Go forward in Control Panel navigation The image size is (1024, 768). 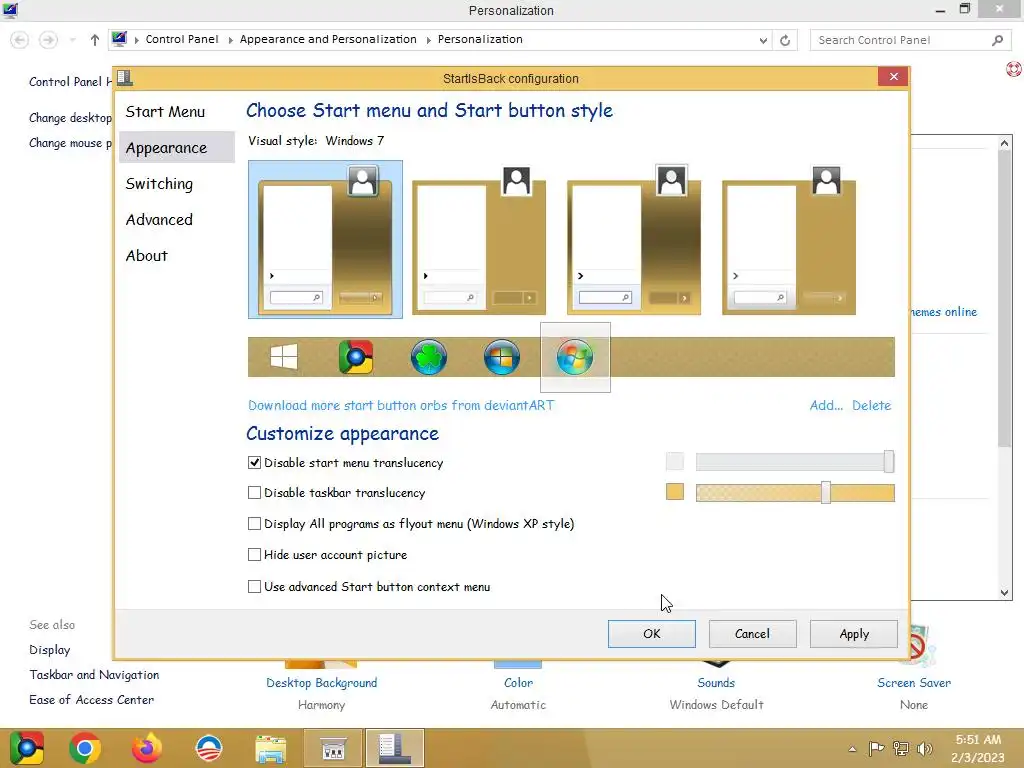[48, 40]
